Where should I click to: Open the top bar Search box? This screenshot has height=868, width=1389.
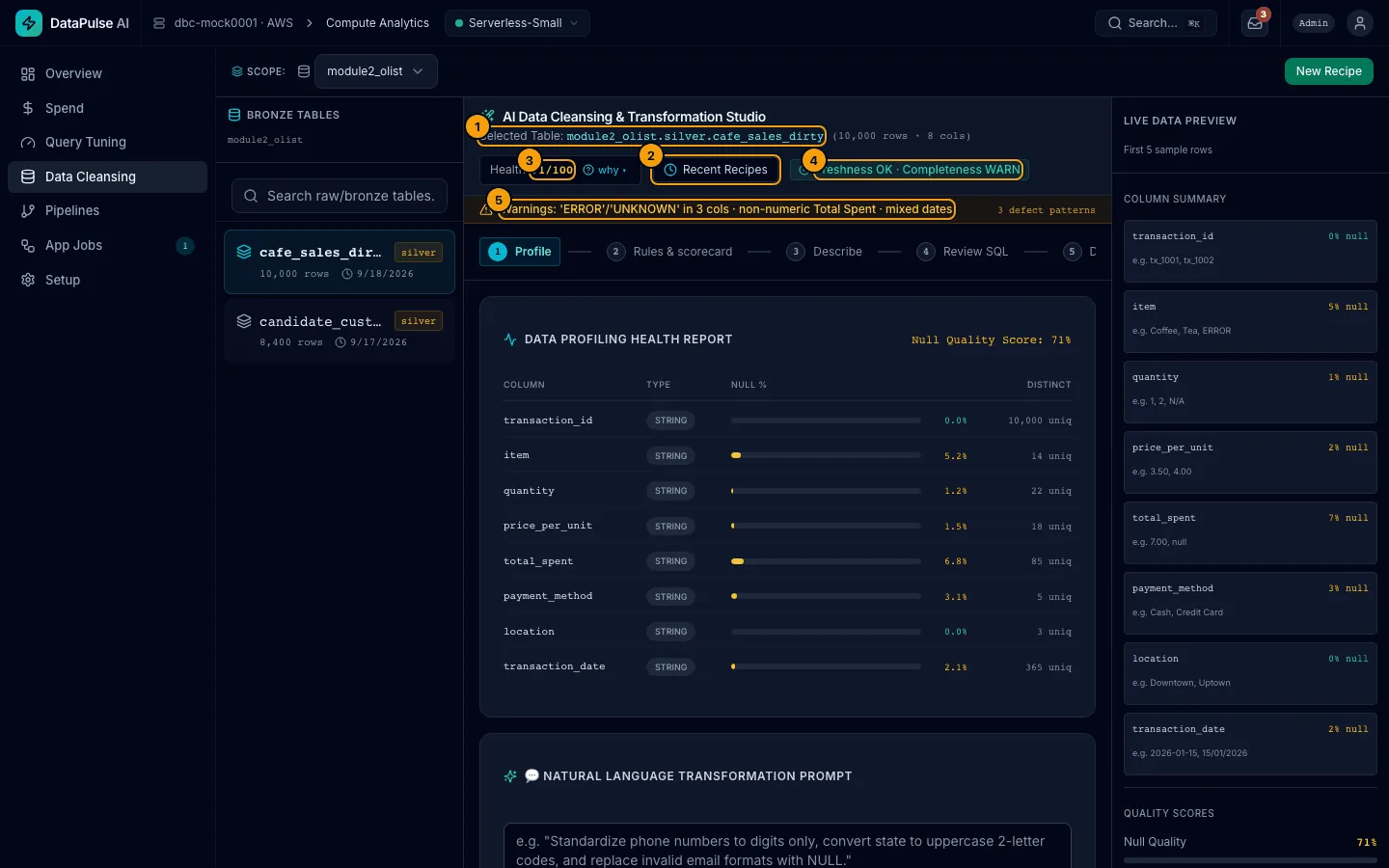pos(1156,23)
